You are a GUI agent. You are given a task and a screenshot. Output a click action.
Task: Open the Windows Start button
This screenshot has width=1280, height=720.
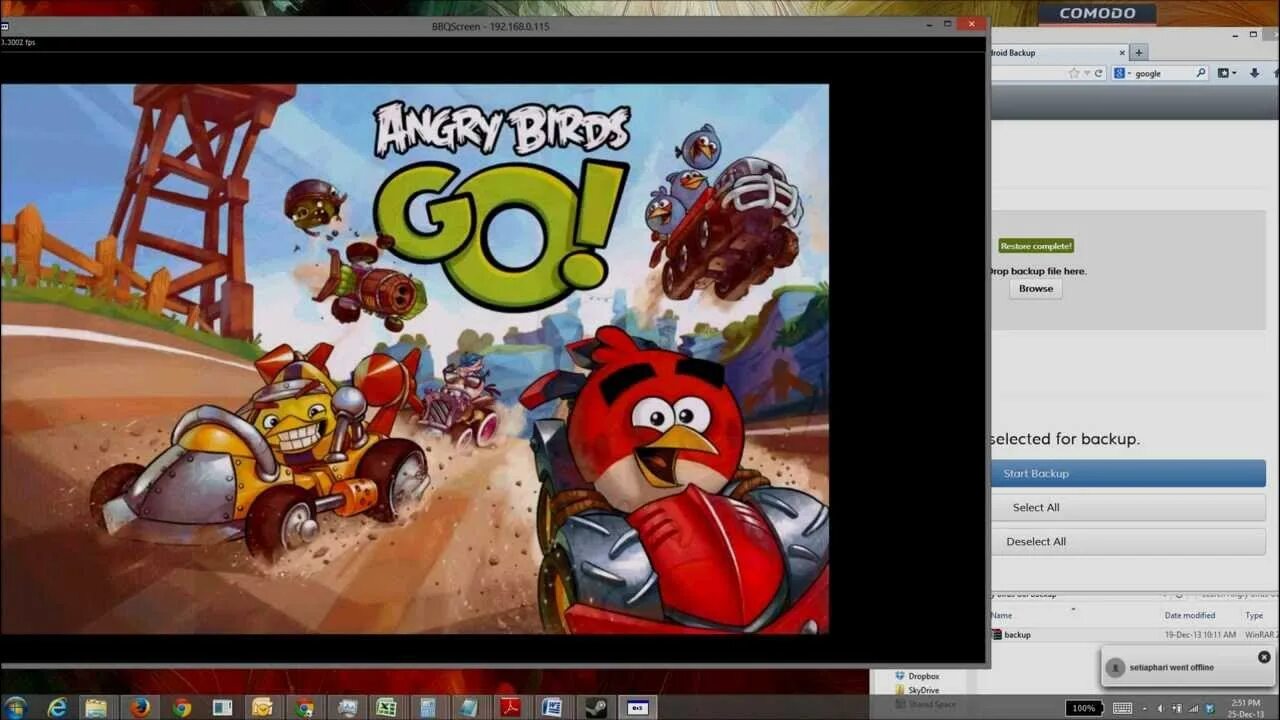[x=15, y=707]
